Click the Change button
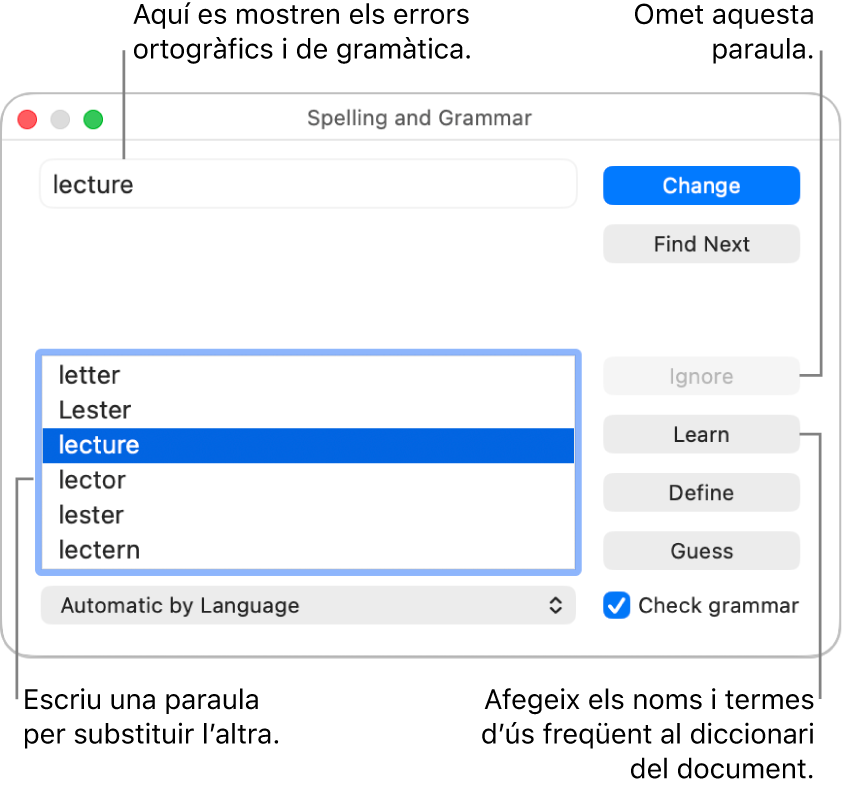 point(701,185)
